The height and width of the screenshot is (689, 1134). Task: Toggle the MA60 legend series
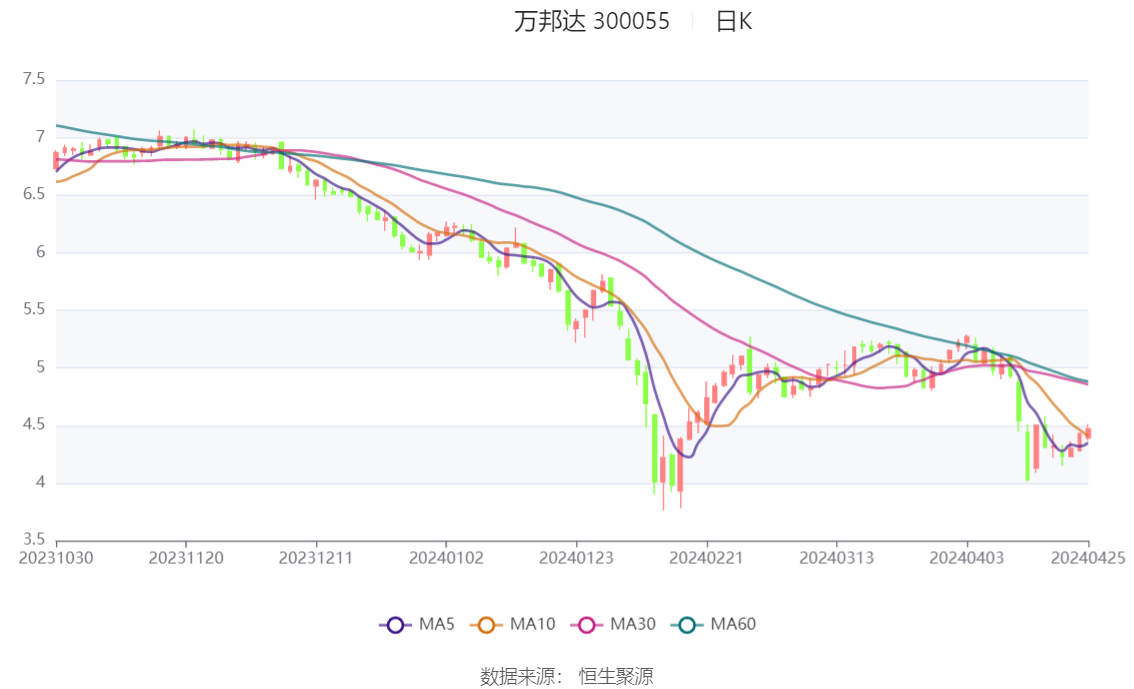pos(714,625)
